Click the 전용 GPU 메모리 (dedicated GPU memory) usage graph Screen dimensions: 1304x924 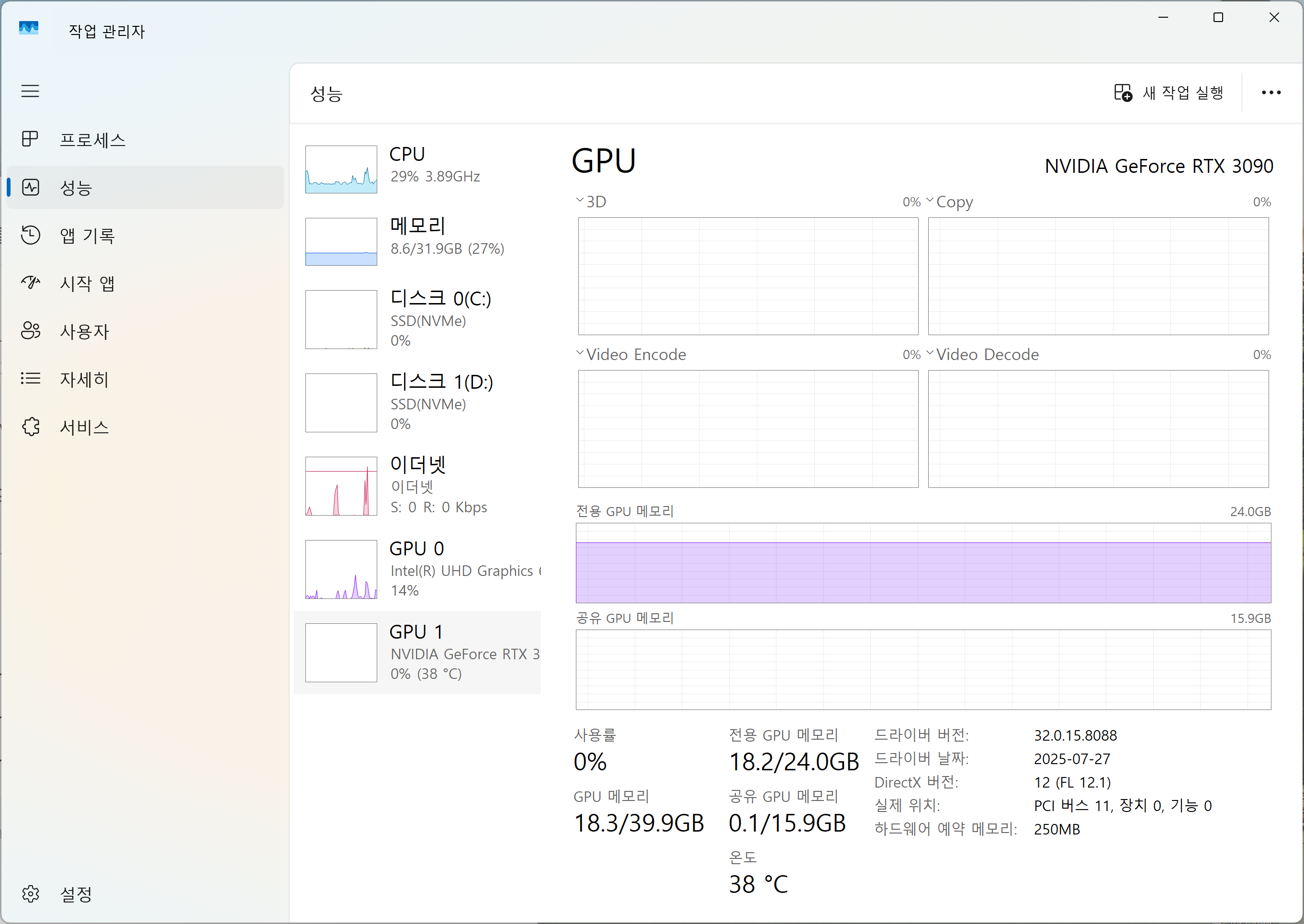[x=923, y=563]
